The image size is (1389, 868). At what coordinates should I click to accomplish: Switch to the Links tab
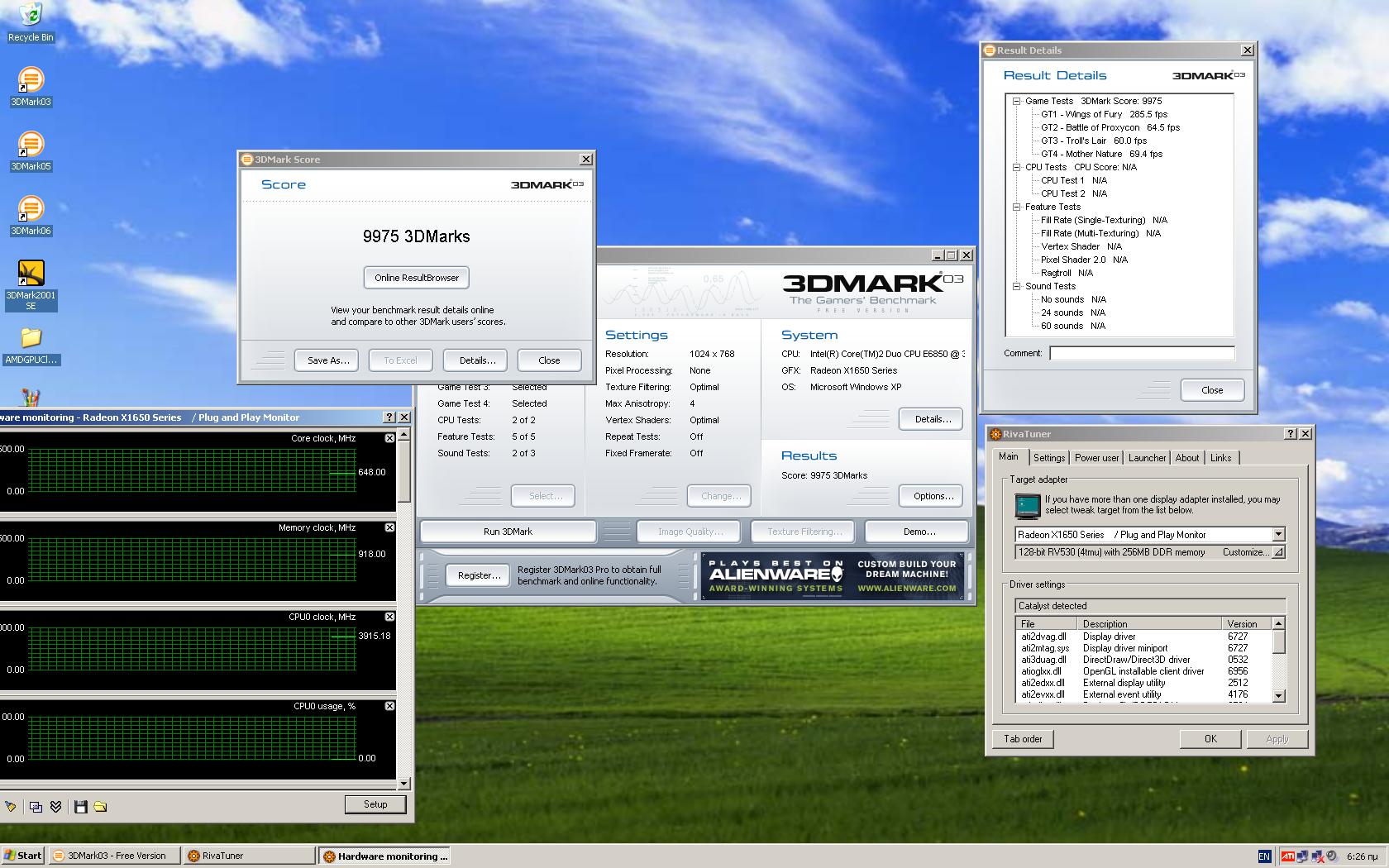[1221, 458]
